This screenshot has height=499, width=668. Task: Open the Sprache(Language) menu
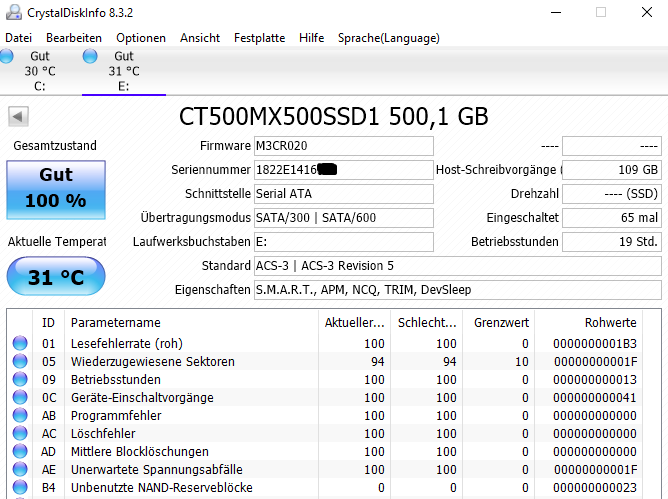(389, 38)
